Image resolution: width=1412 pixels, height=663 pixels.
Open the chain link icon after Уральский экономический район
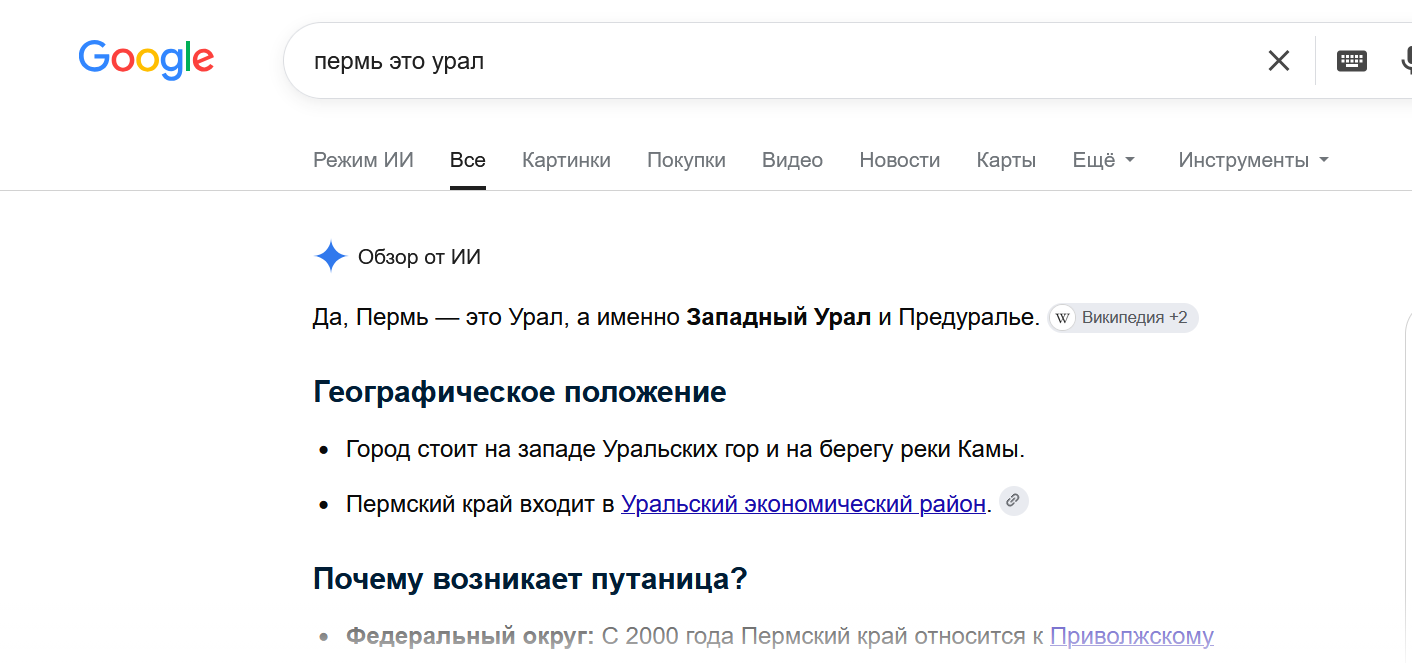(1013, 500)
